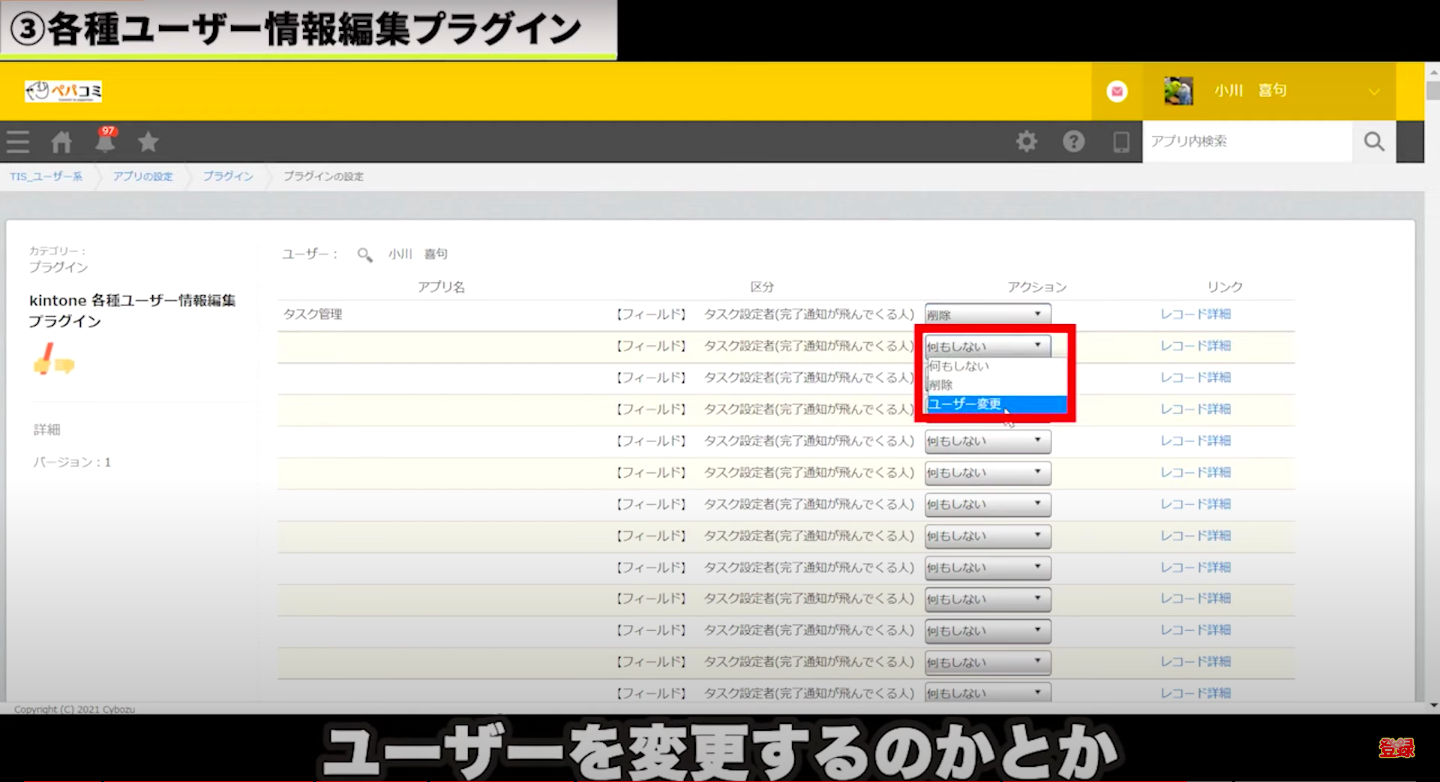Click the search magnifier button
This screenshot has width=1440, height=782.
point(1374,142)
